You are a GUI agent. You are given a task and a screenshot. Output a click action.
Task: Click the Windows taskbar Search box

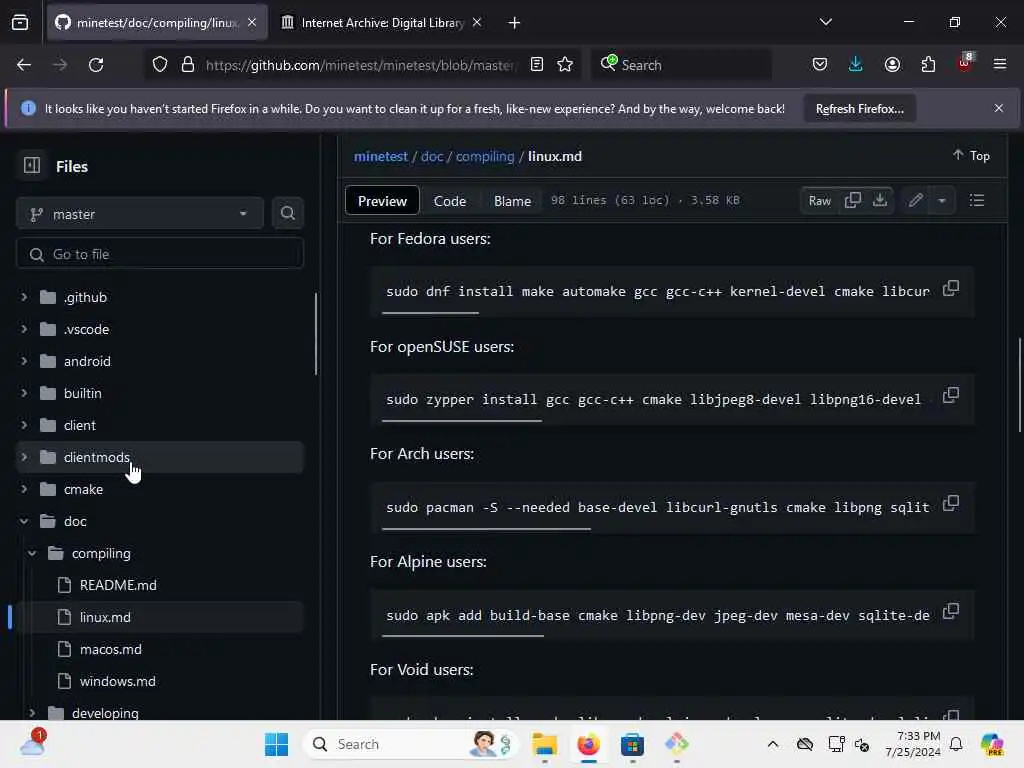pyautogui.click(x=410, y=744)
